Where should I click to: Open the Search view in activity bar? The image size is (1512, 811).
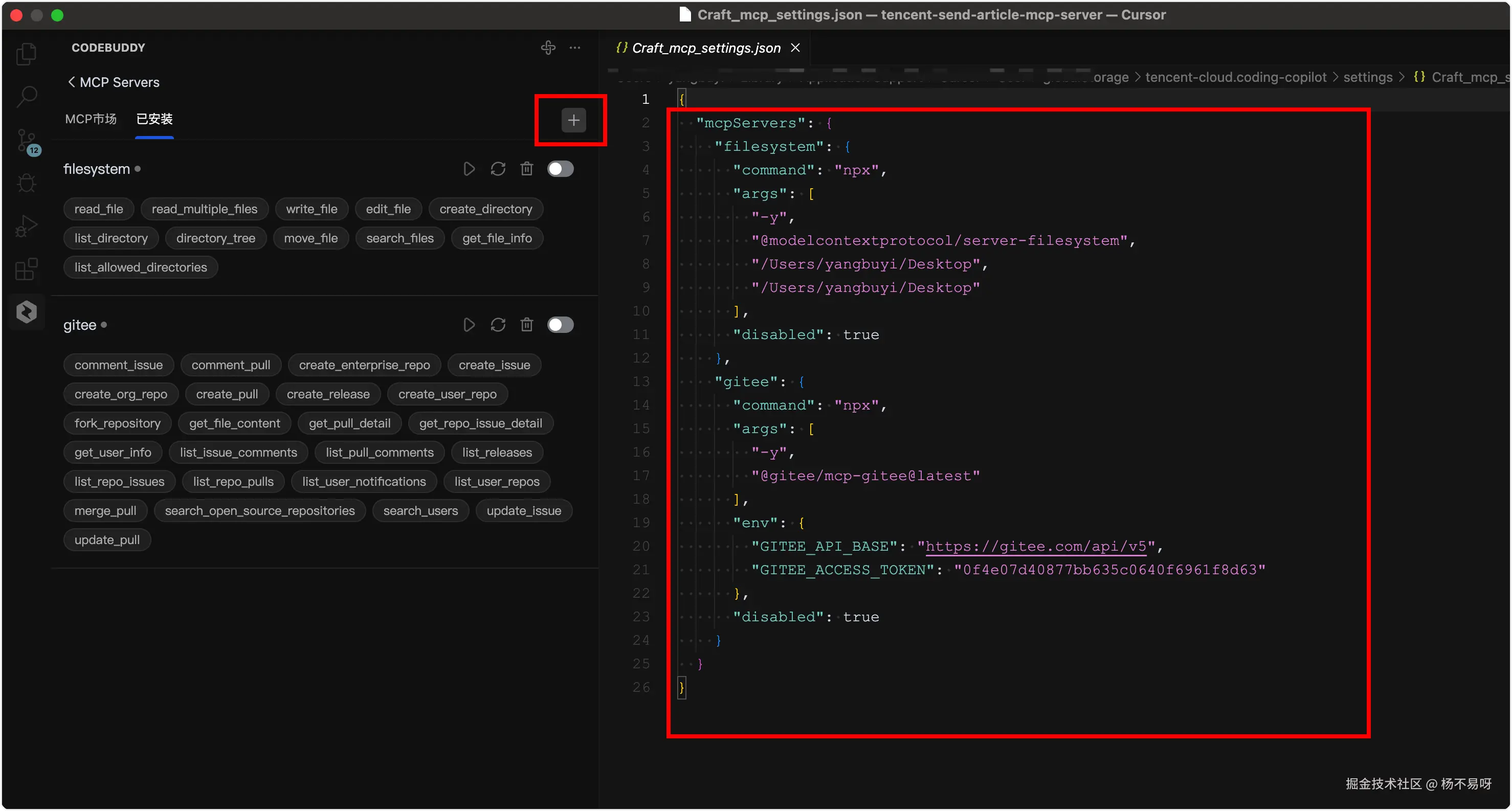(27, 97)
